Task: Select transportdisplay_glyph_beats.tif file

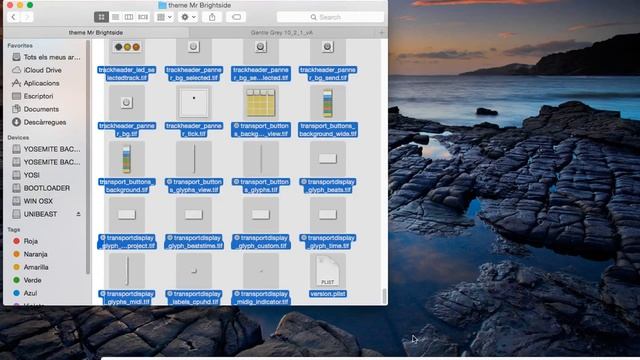Action: click(328, 167)
